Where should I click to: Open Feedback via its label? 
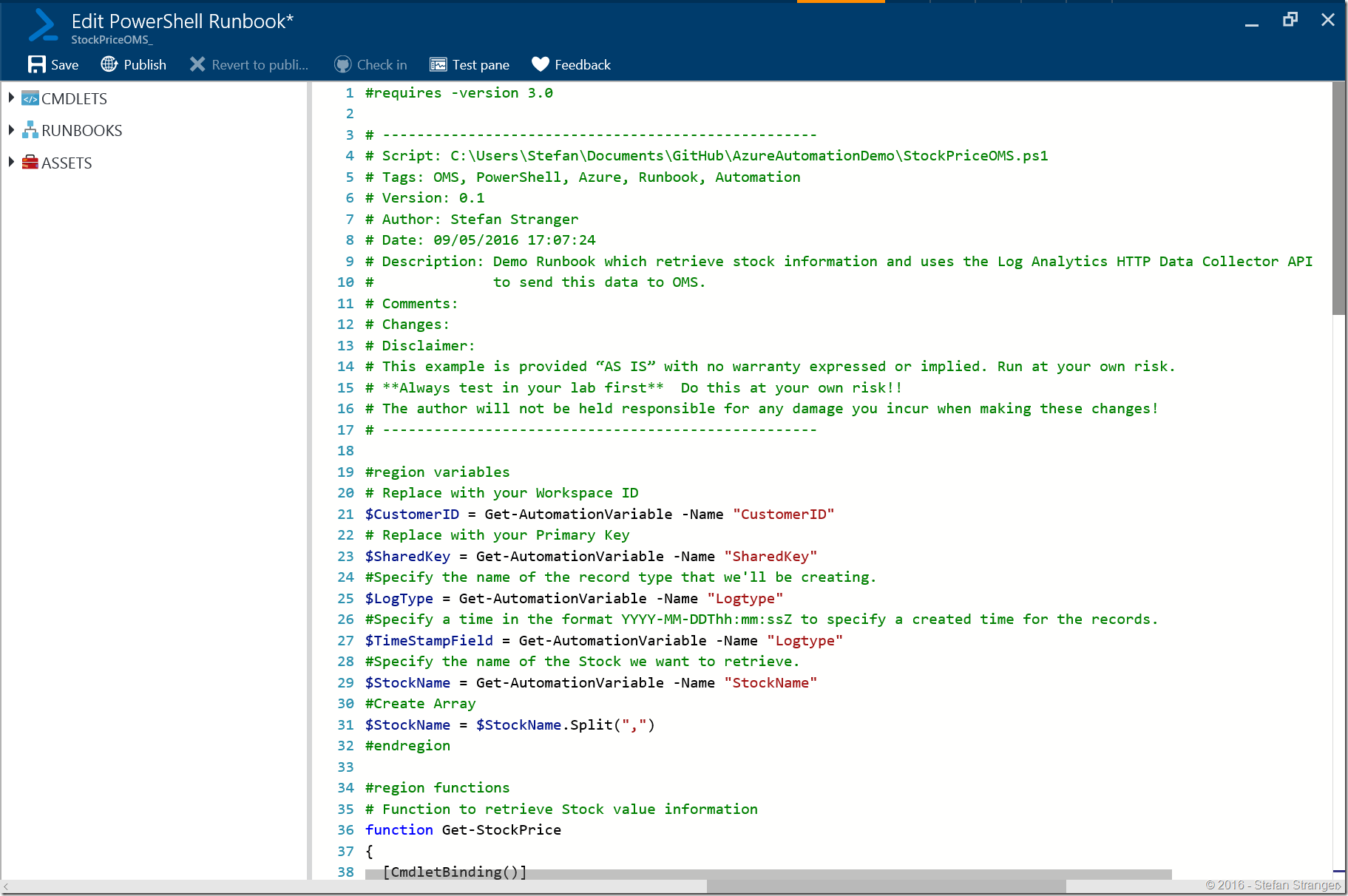tap(583, 65)
